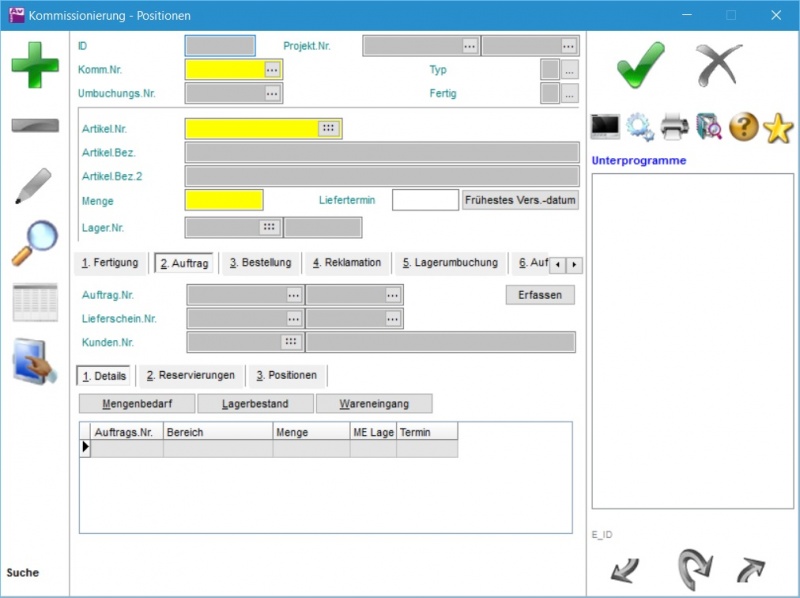Open the table list view icon
Screen dimensions: 800x598
(x=35, y=302)
